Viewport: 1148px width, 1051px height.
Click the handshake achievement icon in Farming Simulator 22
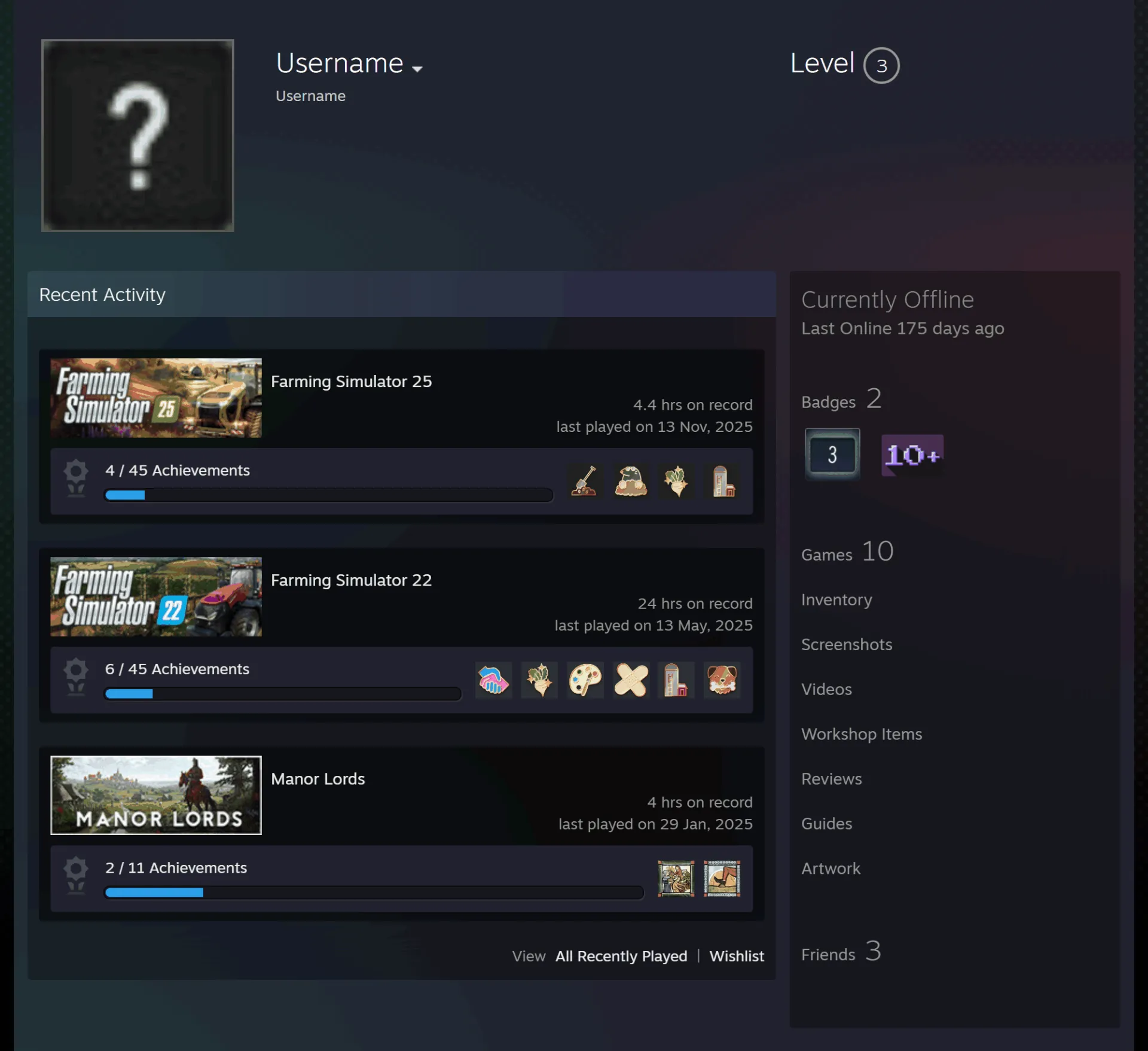(493, 680)
